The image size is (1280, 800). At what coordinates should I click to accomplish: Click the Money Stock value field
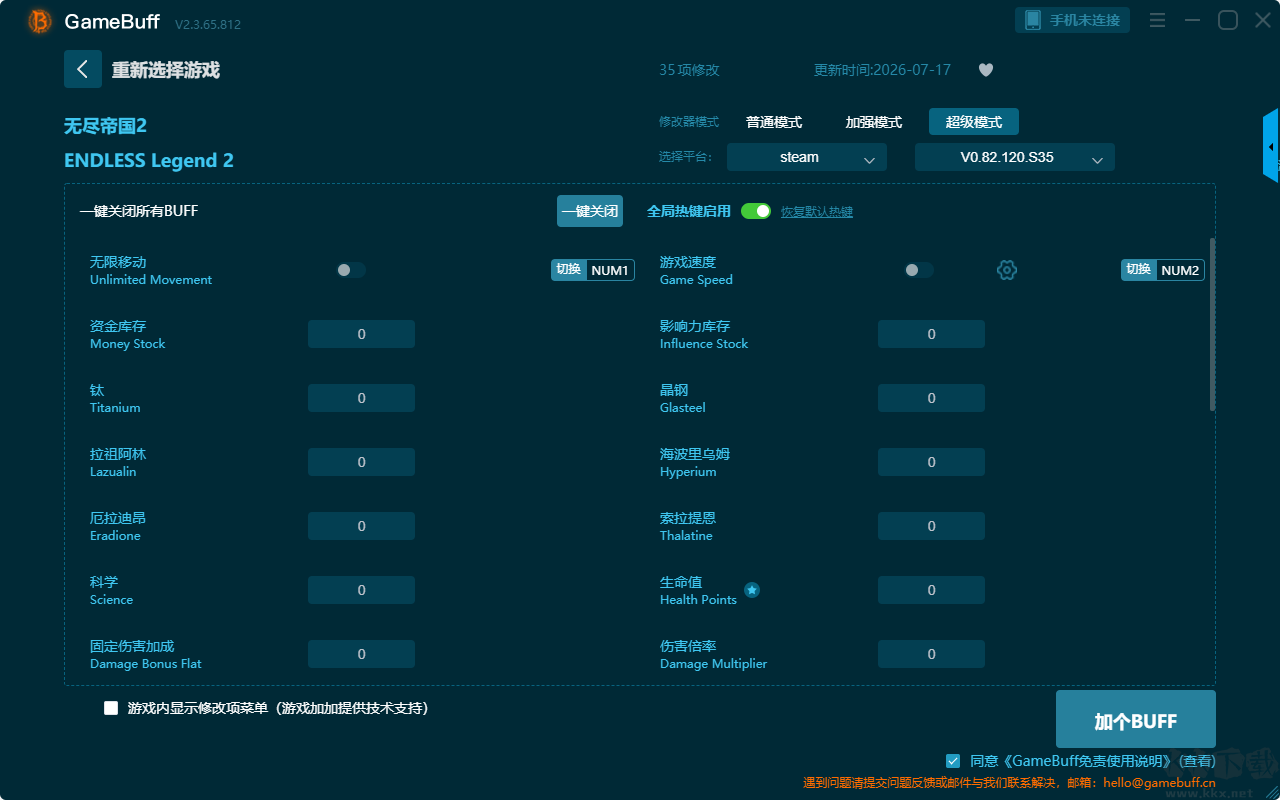pyautogui.click(x=361, y=334)
